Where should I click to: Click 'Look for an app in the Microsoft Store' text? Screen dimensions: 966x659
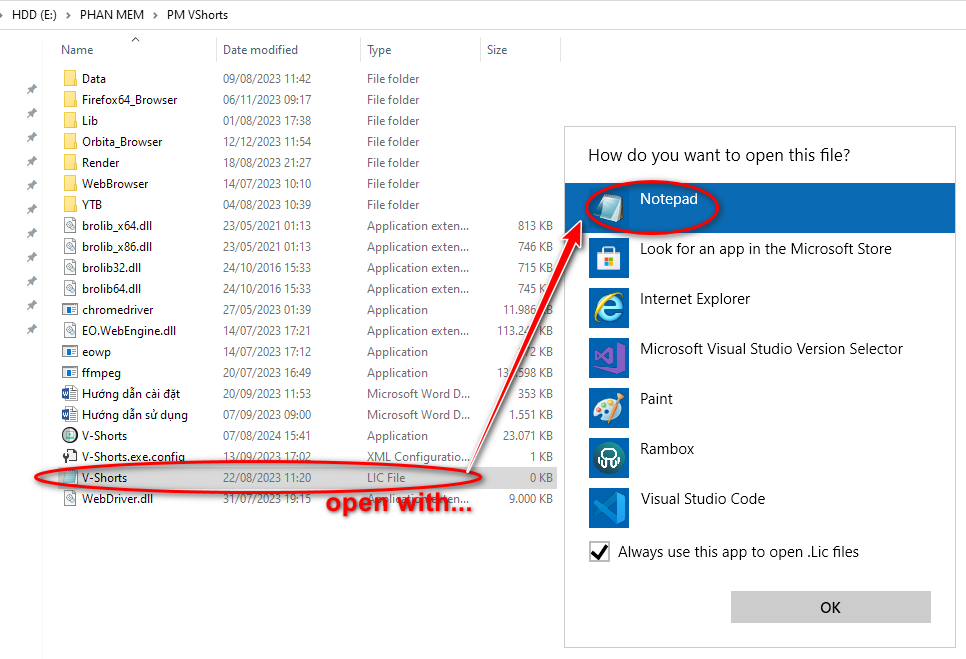(x=766, y=249)
